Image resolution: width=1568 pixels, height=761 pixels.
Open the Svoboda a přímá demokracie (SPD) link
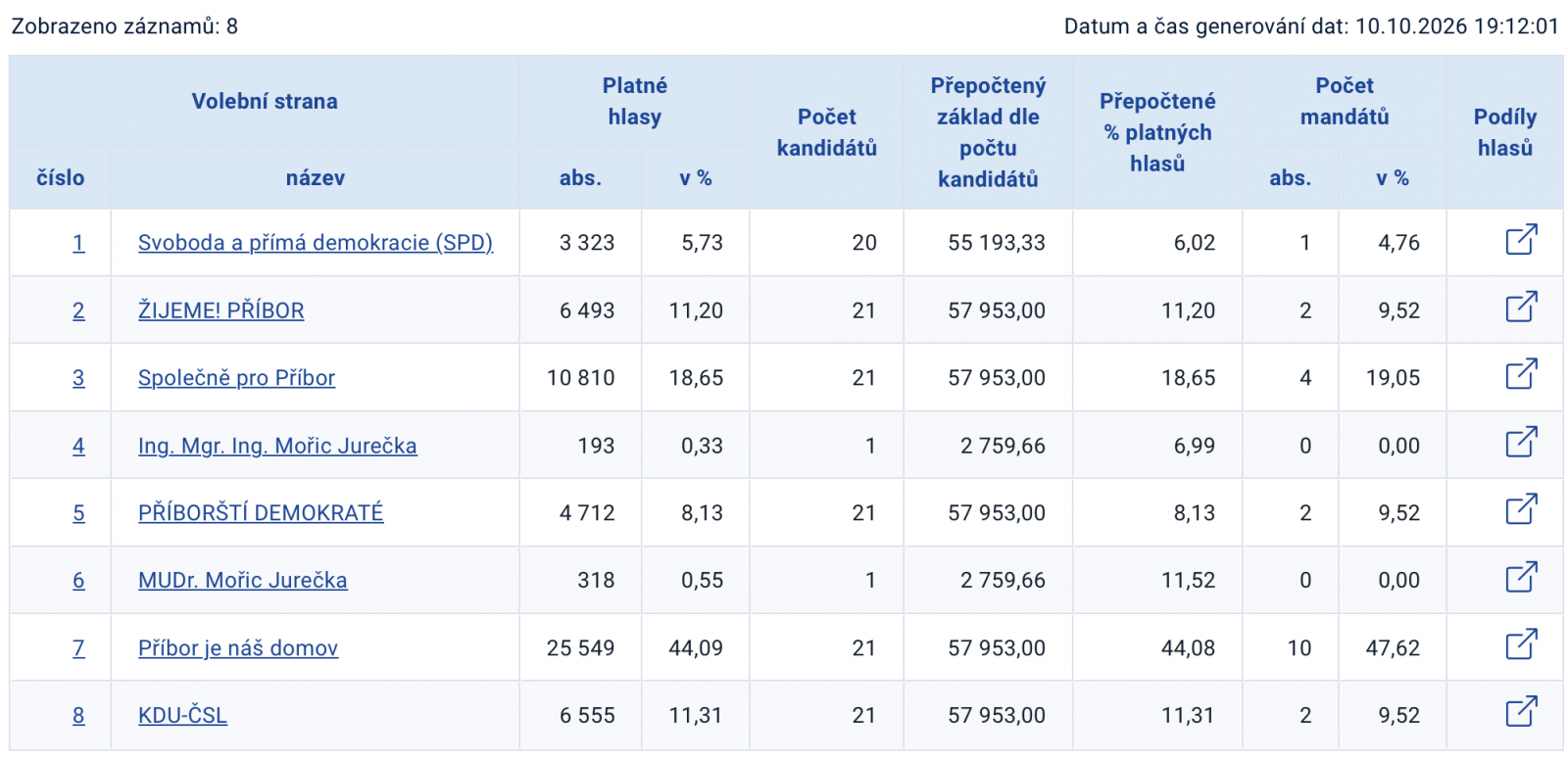[x=316, y=243]
